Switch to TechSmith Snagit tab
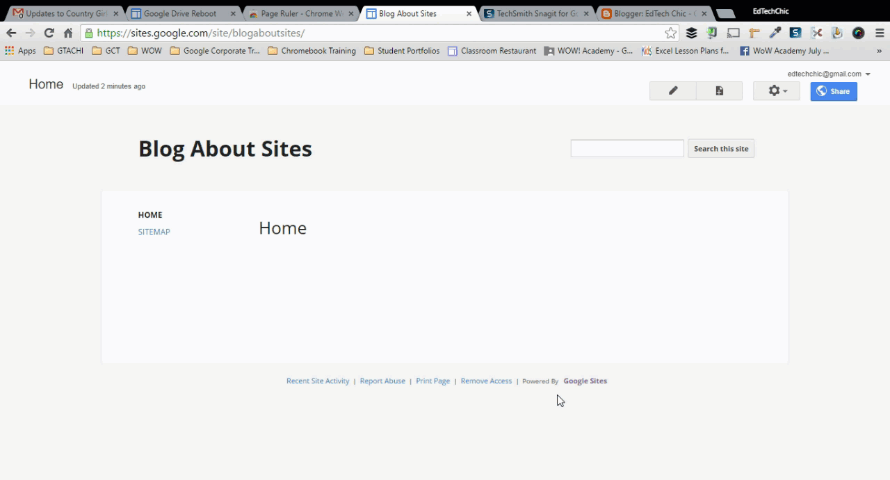Viewport: 890px width, 480px height. point(536,13)
